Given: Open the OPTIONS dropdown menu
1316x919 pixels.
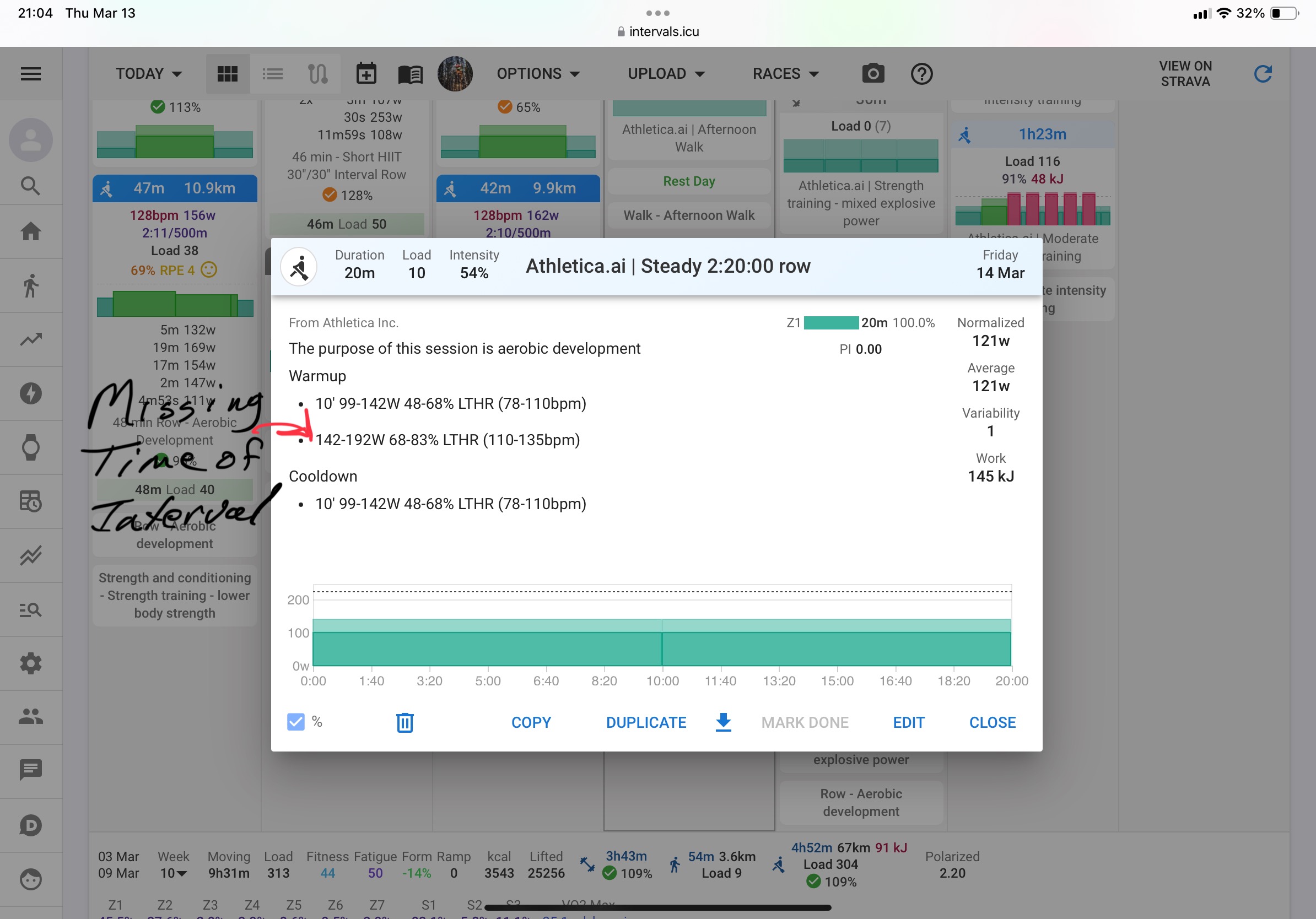Looking at the screenshot, I should [x=538, y=74].
